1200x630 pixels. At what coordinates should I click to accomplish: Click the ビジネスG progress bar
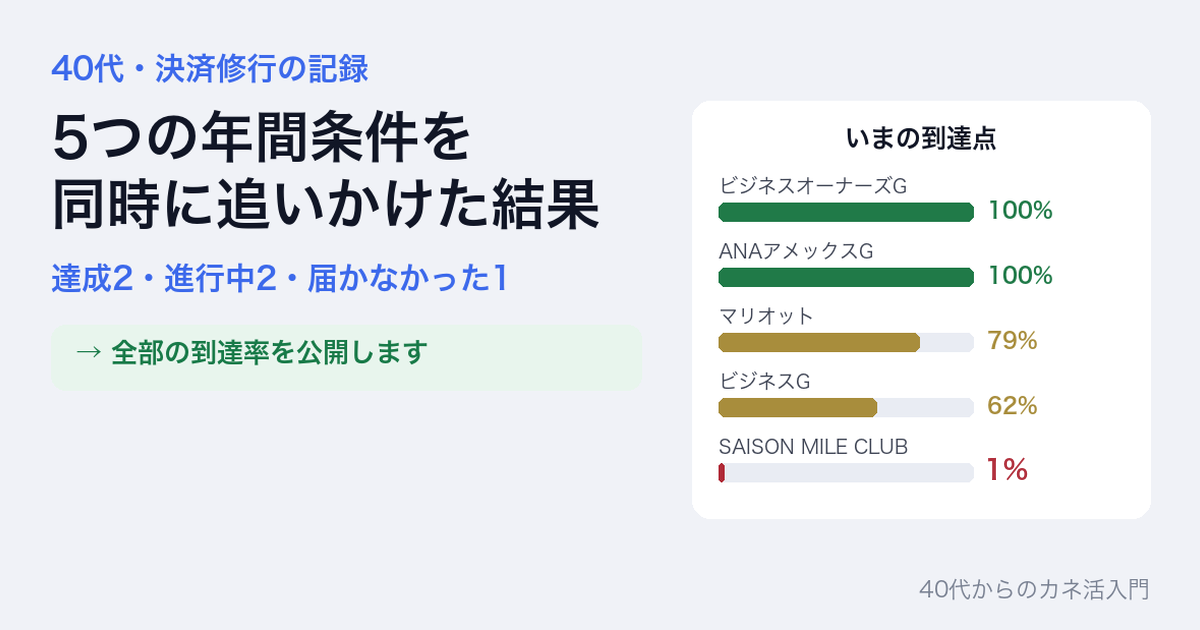click(x=846, y=407)
